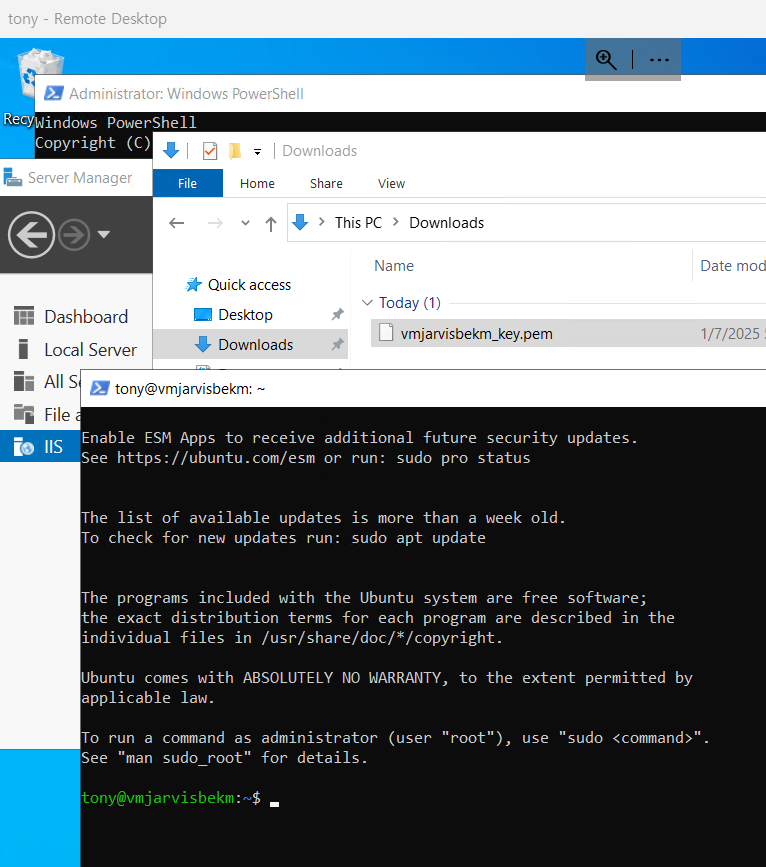Click the Server Manager back arrow
Viewport: 766px width, 867px height.
pos(31,234)
